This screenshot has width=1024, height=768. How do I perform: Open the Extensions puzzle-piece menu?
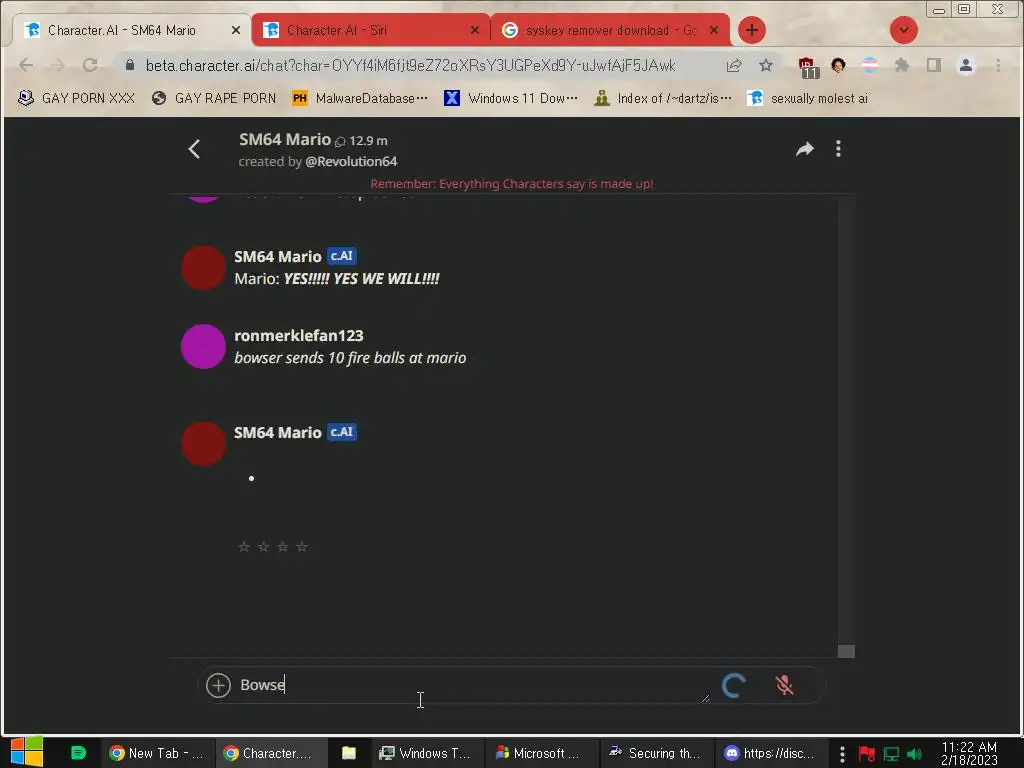pos(902,65)
